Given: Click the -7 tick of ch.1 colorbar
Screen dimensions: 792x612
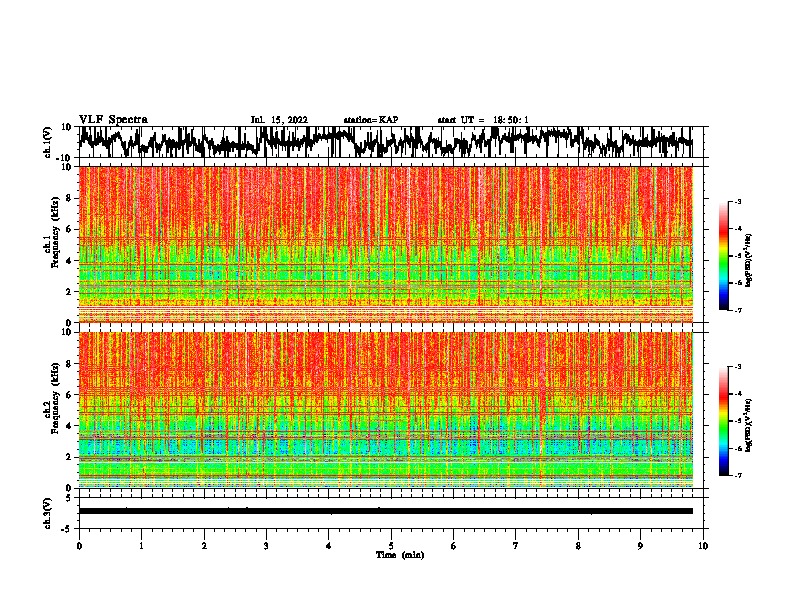Looking at the screenshot, I should coord(737,310).
